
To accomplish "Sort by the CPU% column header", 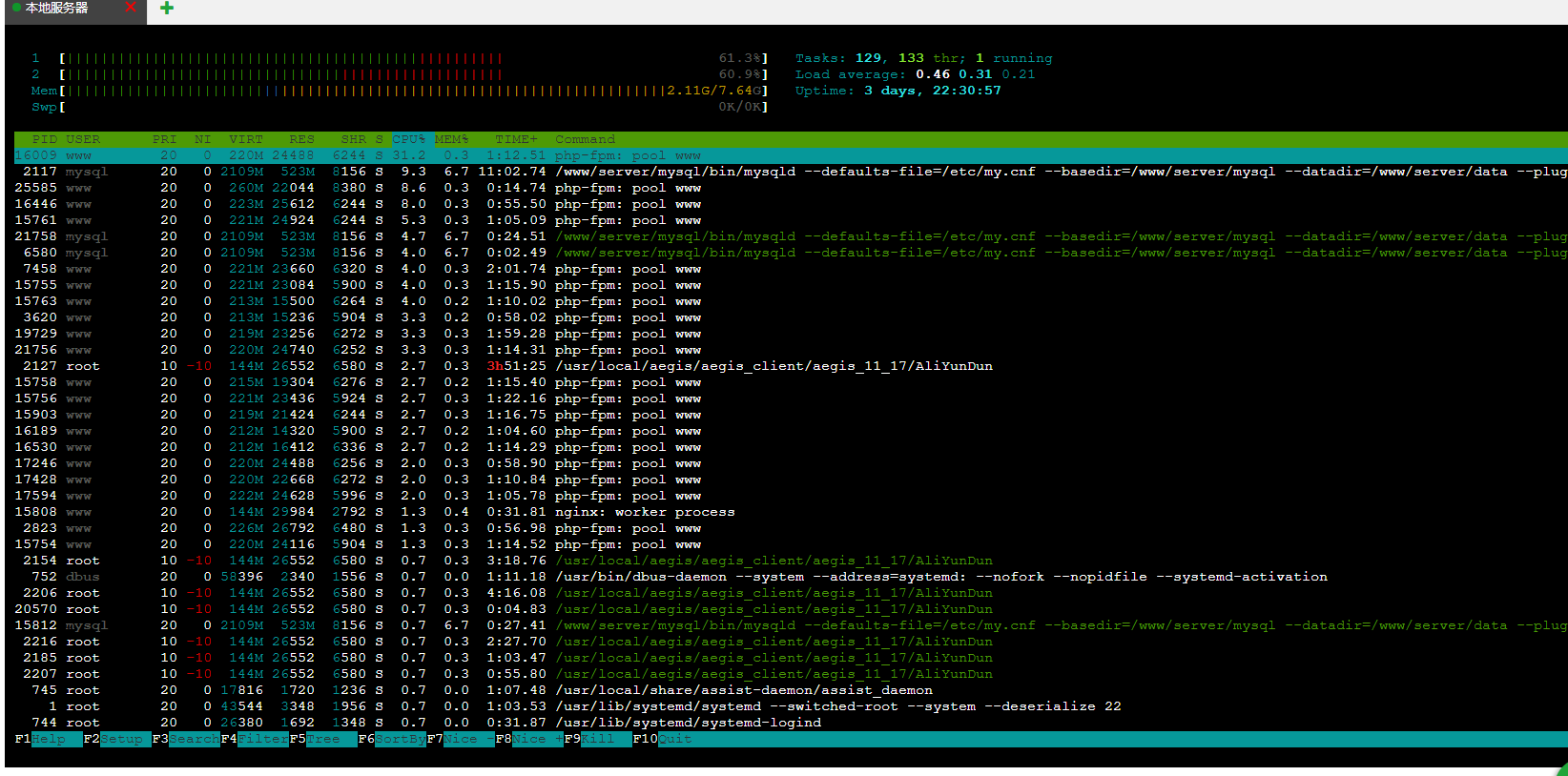I will coord(409,139).
